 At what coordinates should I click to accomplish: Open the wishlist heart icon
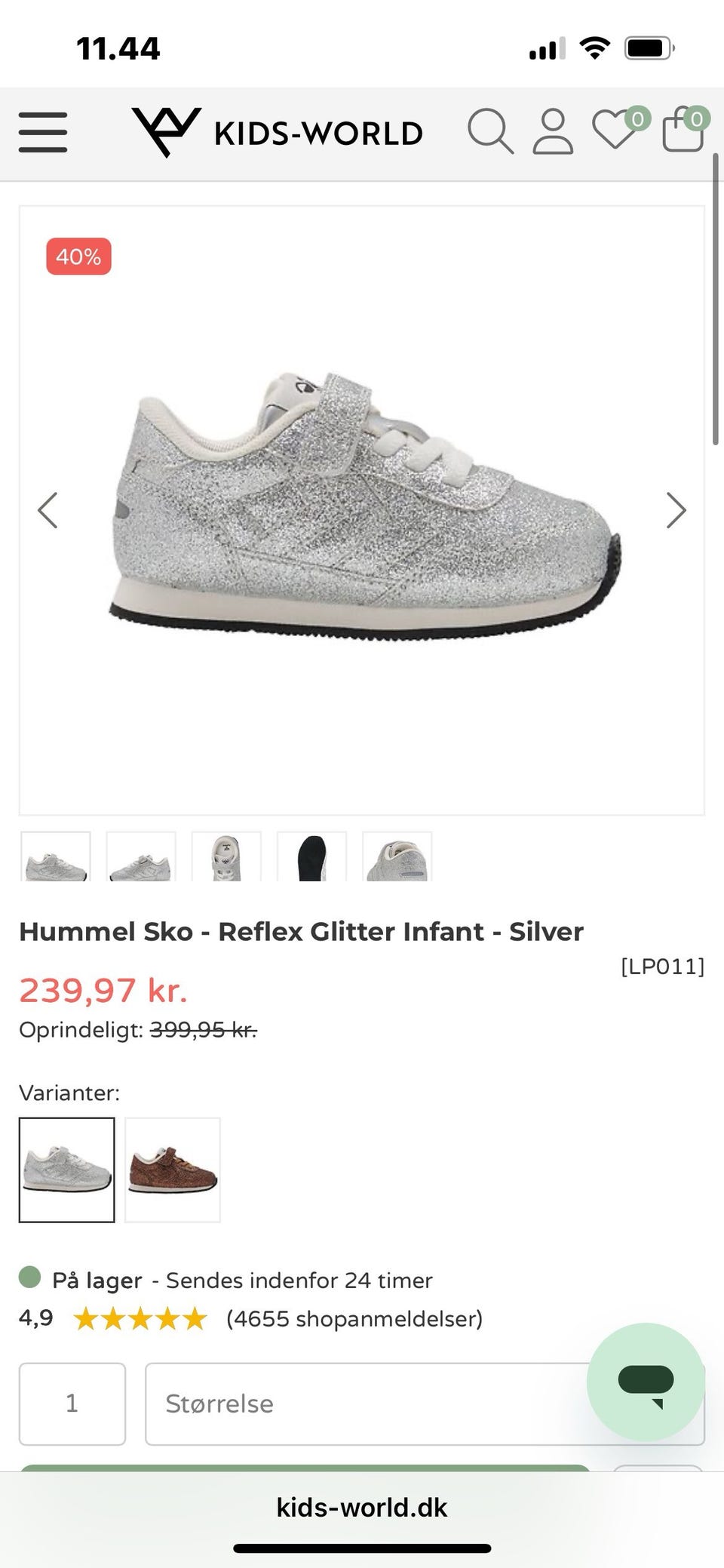click(x=616, y=129)
